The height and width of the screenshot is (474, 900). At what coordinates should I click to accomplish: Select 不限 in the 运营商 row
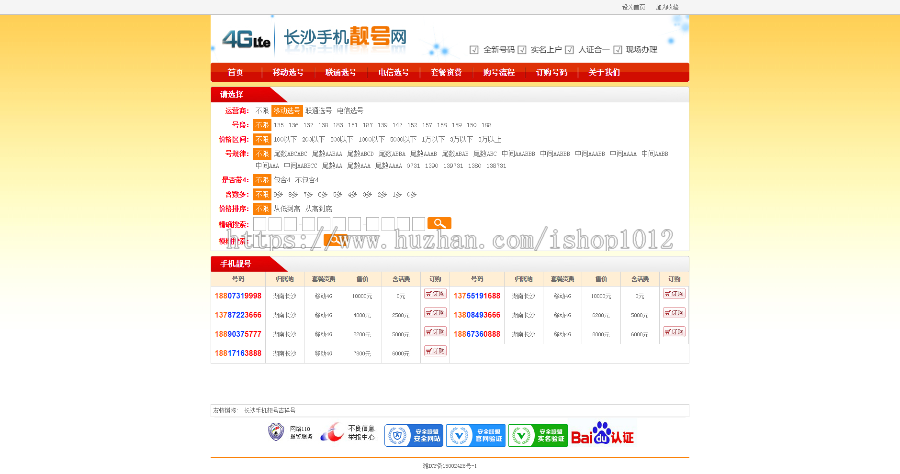tap(262, 111)
